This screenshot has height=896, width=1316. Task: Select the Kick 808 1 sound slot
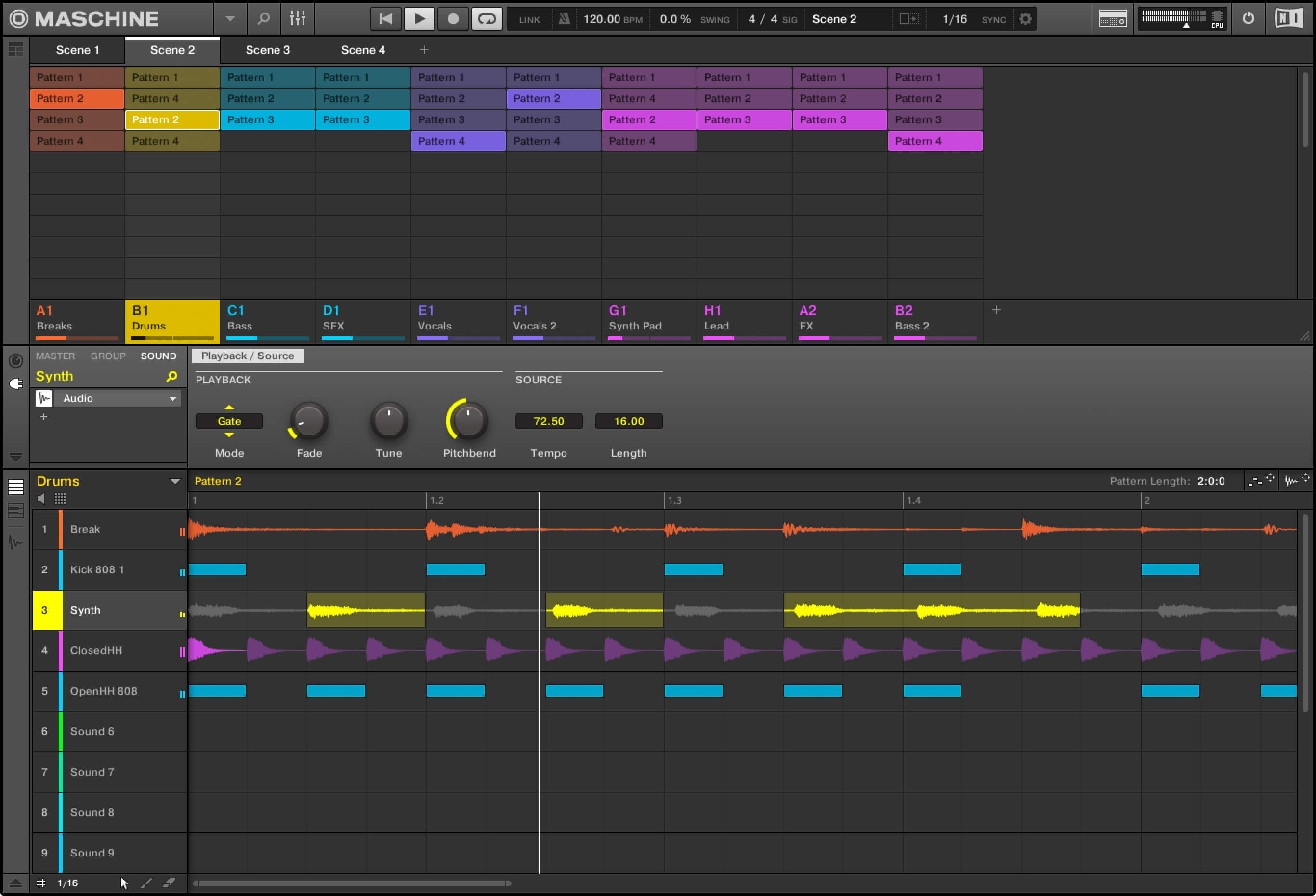point(109,570)
